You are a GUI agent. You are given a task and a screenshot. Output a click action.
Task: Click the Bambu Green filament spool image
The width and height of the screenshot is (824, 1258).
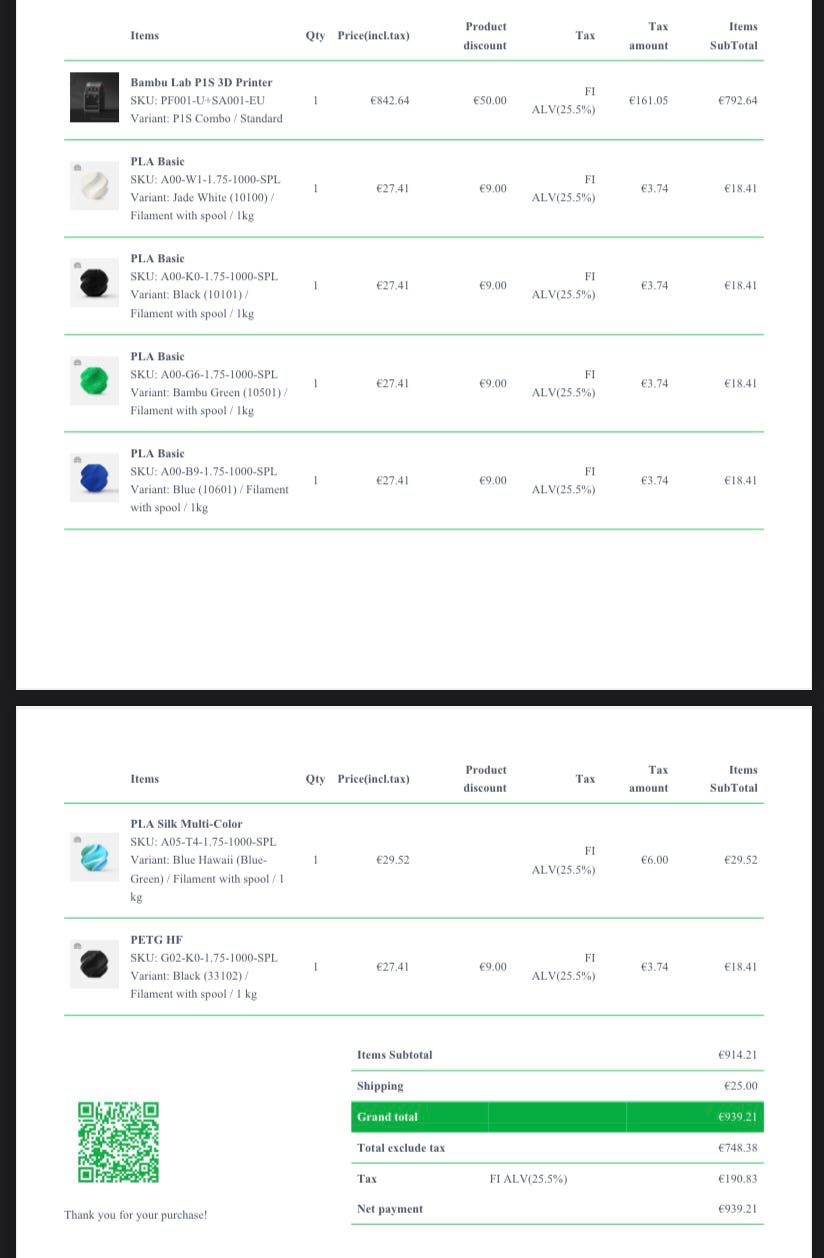point(94,381)
